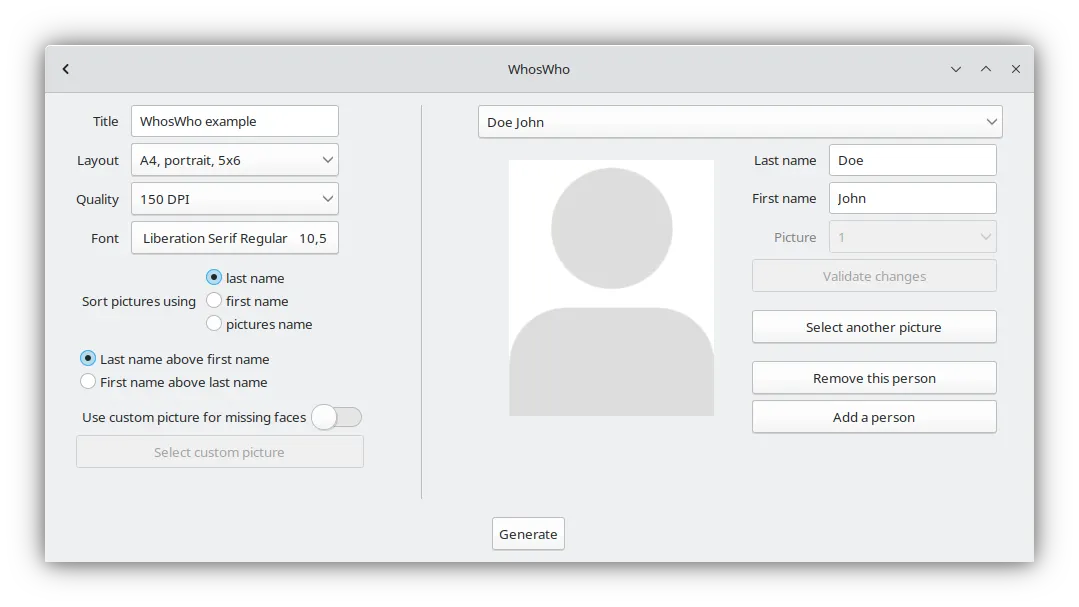This screenshot has height=607, width=1079.
Task: Click Select another picture
Action: (x=874, y=327)
